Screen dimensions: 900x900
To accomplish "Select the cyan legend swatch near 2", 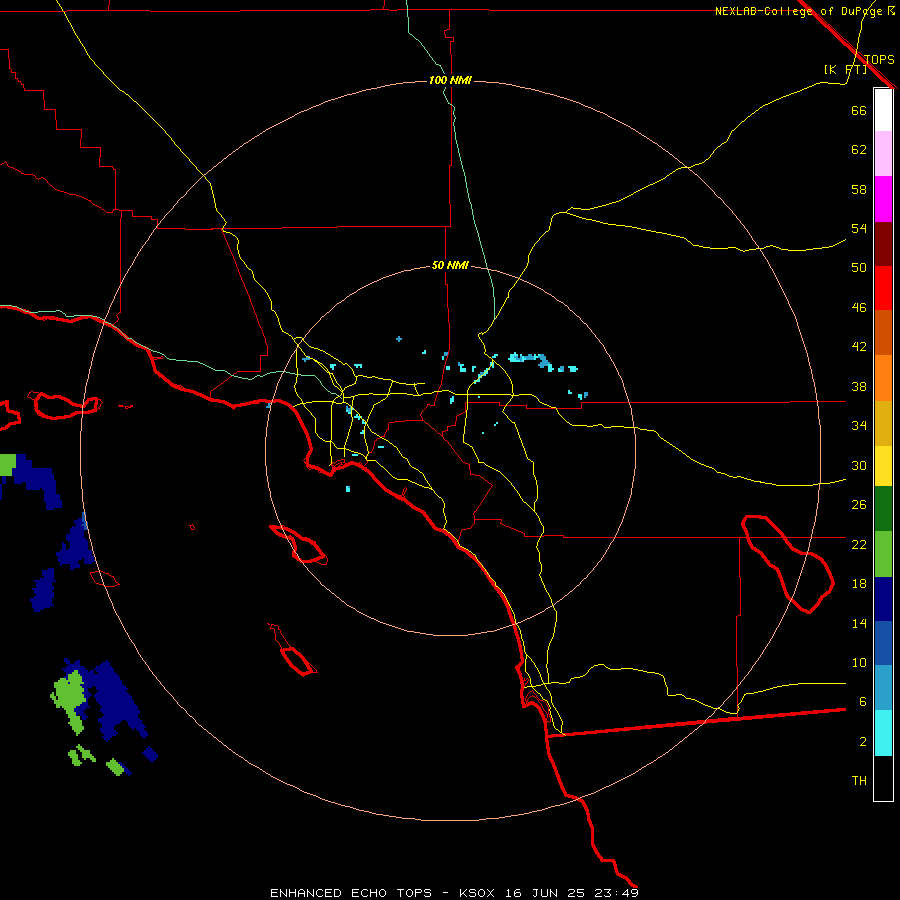I will click(x=883, y=733).
